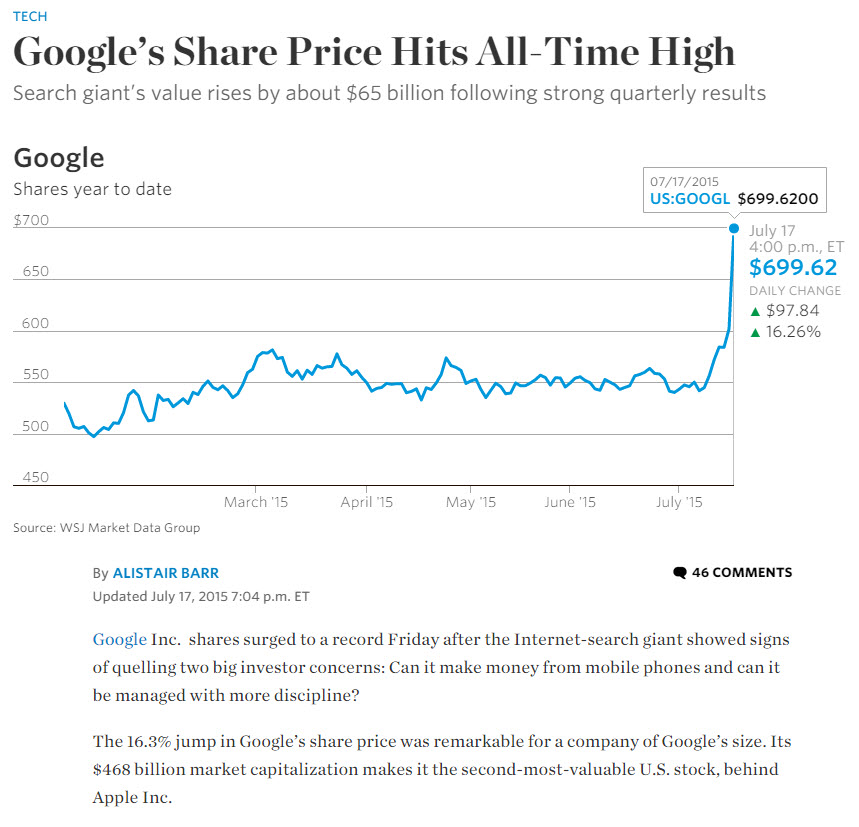Click the July '15 axis label

(x=679, y=502)
